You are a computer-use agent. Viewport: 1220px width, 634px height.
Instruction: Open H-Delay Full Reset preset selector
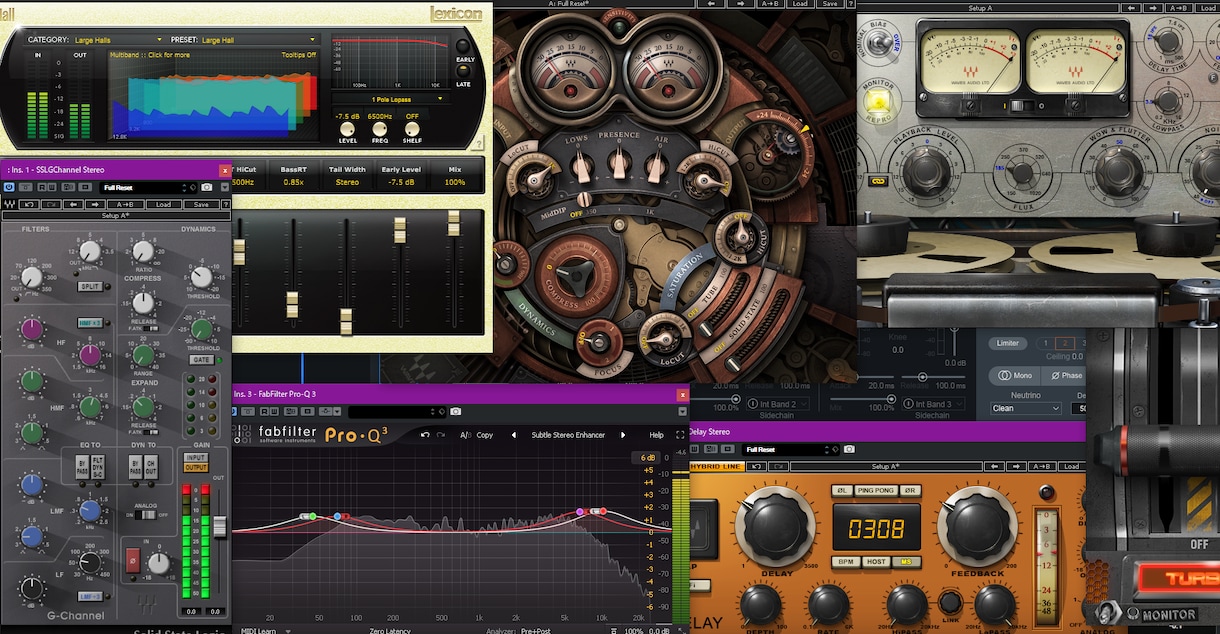tap(791, 449)
